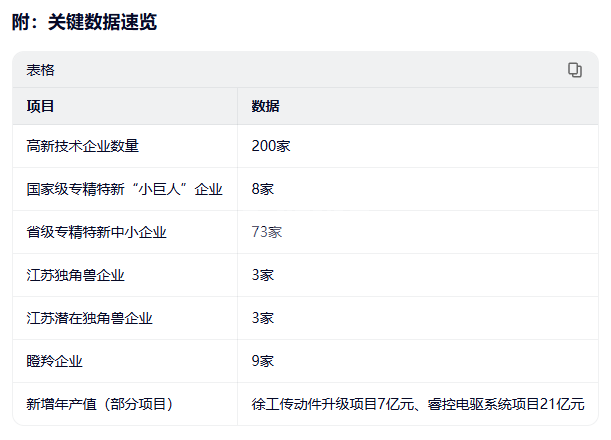Screen dimensions: 611x440
Task: Click the 73家 value cell
Action: tap(267, 232)
